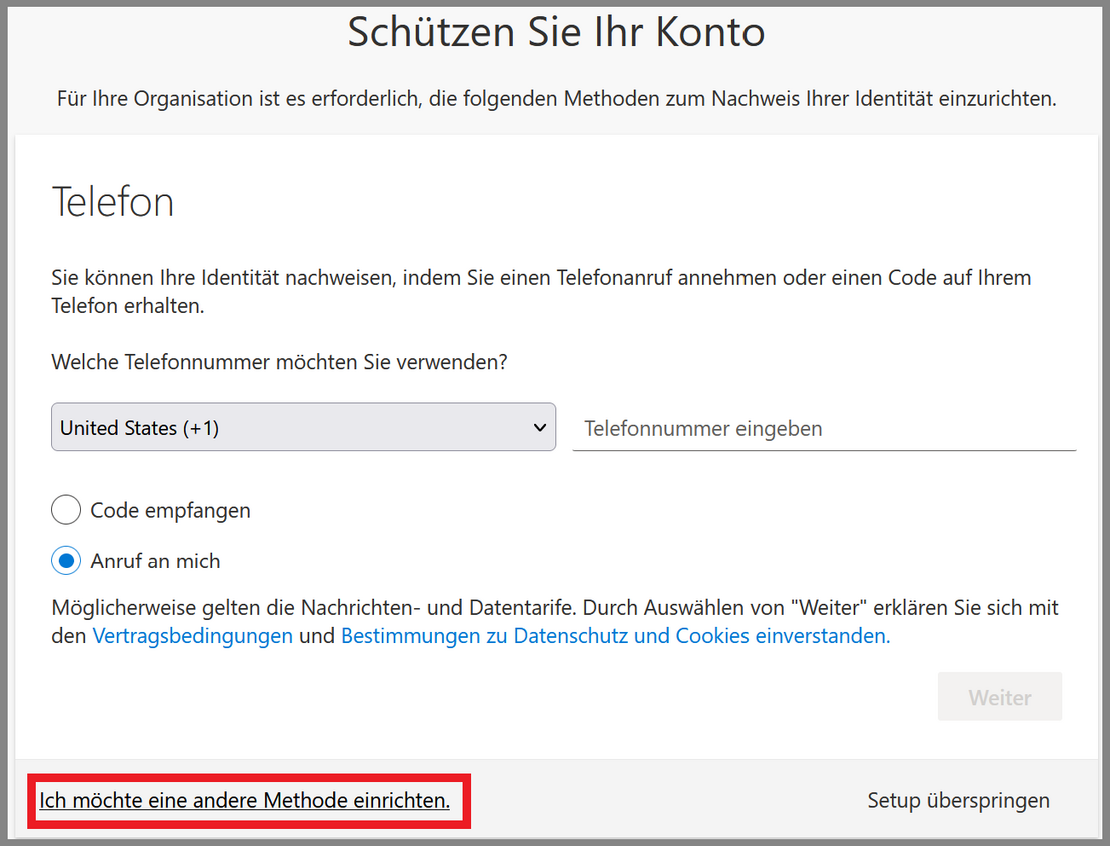Focus the "Telefonnummer eingeben" input field
Image resolution: width=1110 pixels, height=846 pixels.
tap(823, 428)
